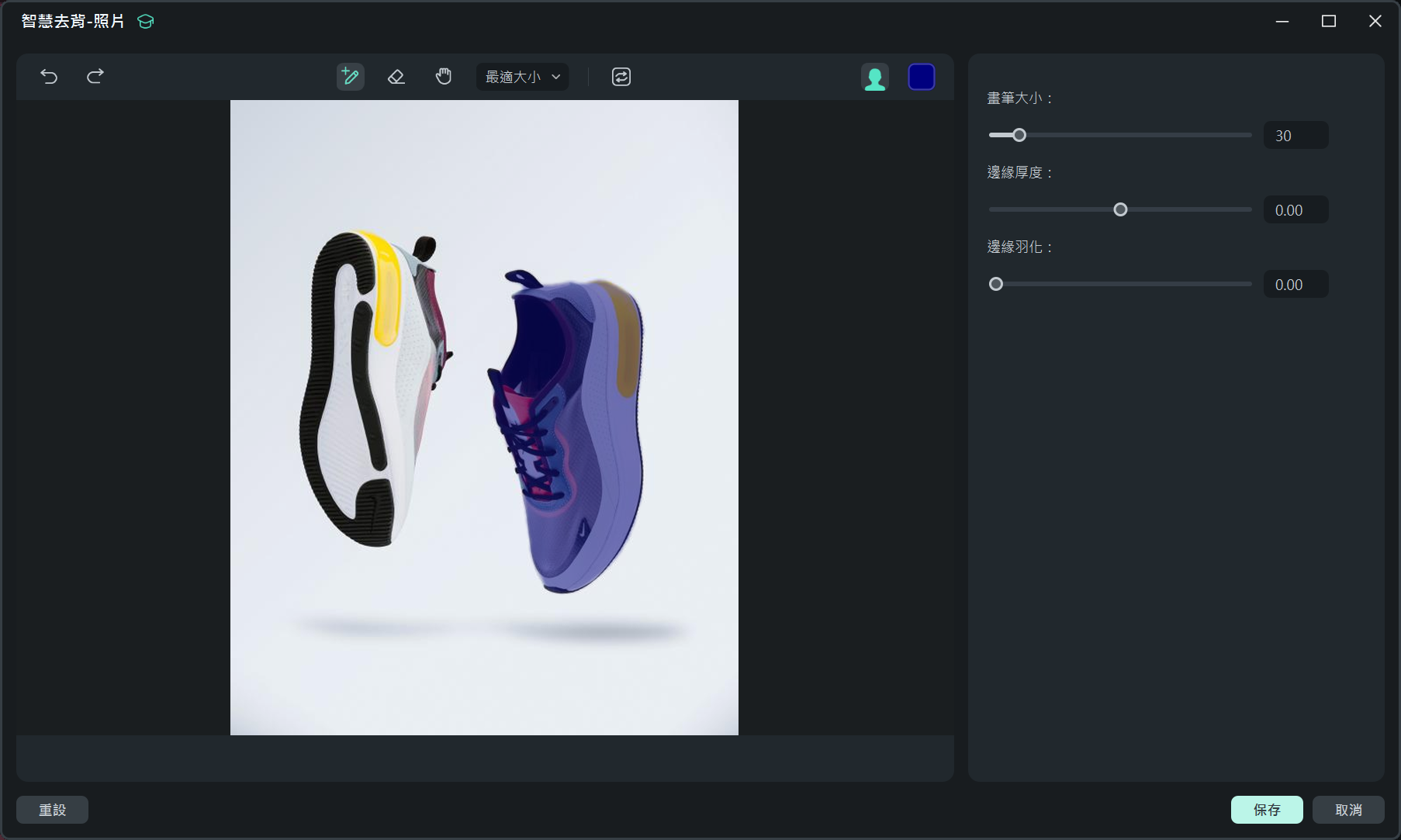1401x840 pixels.
Task: Adjust the 邊緣羽化 slider handle
Action: click(996, 284)
